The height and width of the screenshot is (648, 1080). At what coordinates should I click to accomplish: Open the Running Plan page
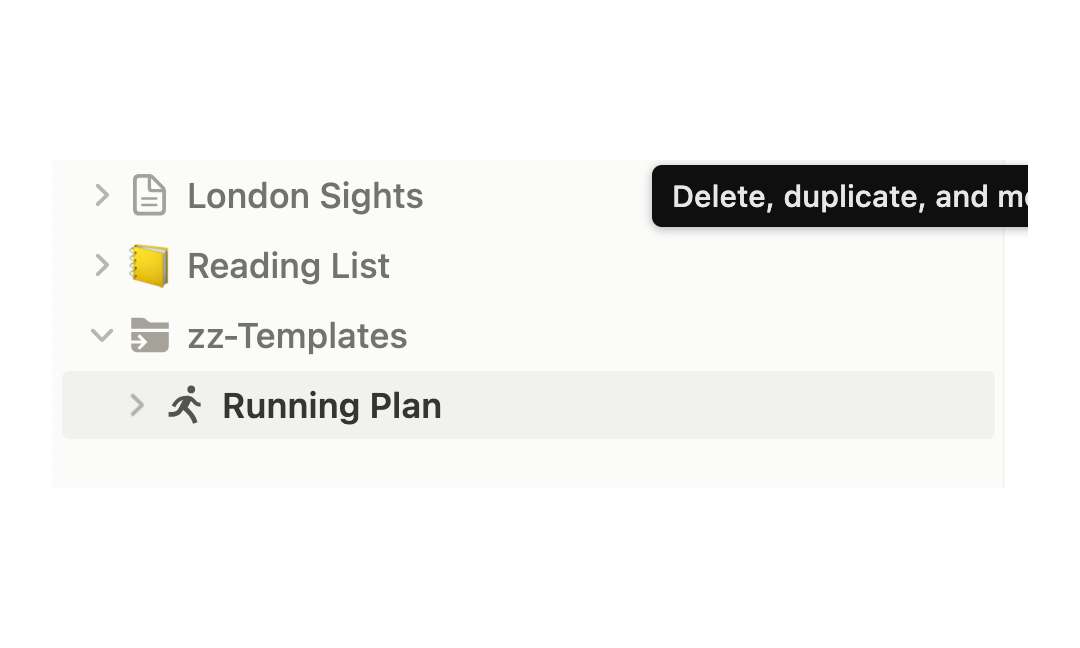coord(331,405)
